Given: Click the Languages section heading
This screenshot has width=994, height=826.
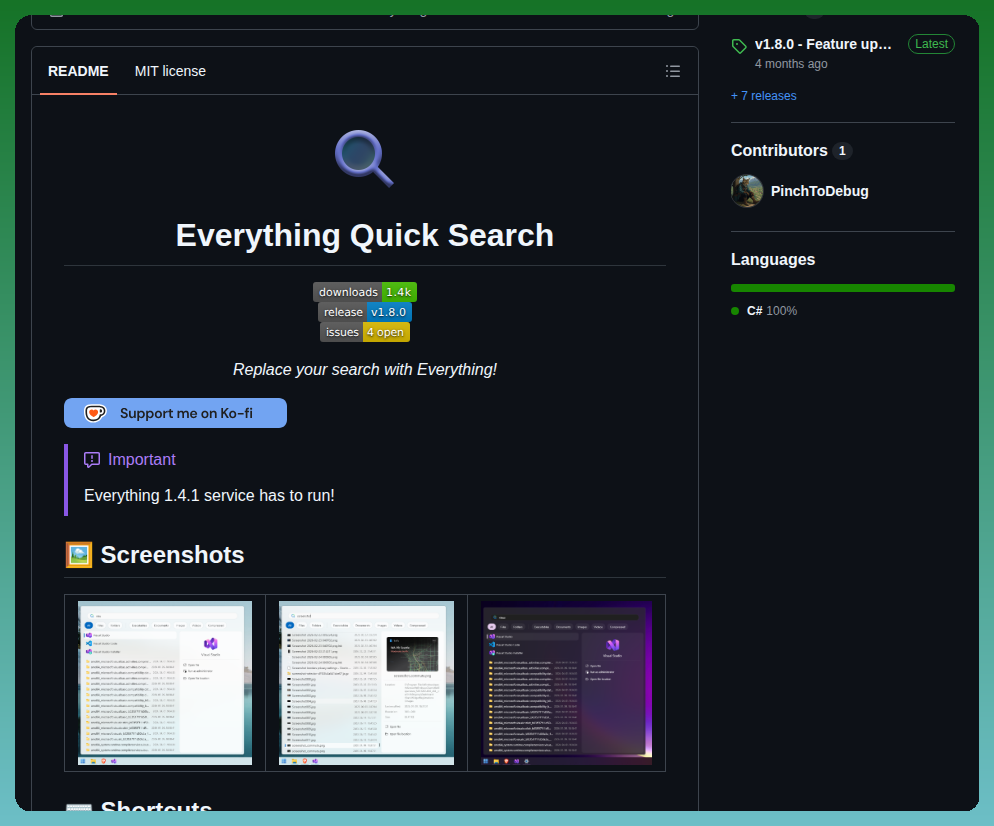Looking at the screenshot, I should tap(773, 259).
